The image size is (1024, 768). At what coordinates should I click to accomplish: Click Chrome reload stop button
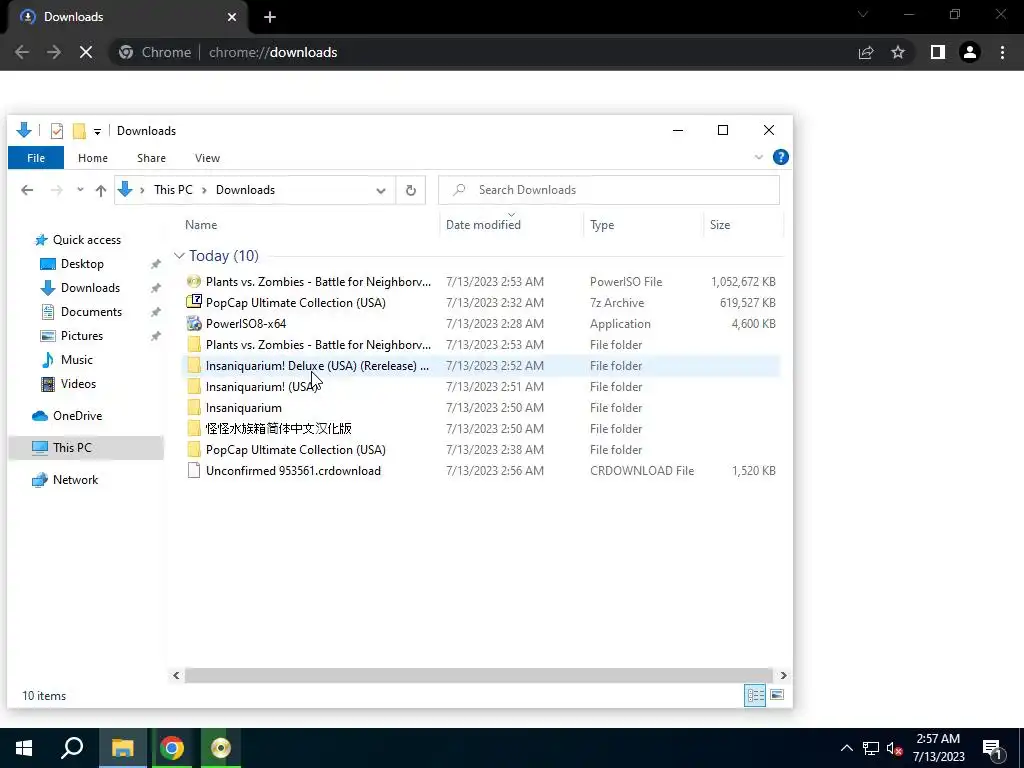point(86,52)
